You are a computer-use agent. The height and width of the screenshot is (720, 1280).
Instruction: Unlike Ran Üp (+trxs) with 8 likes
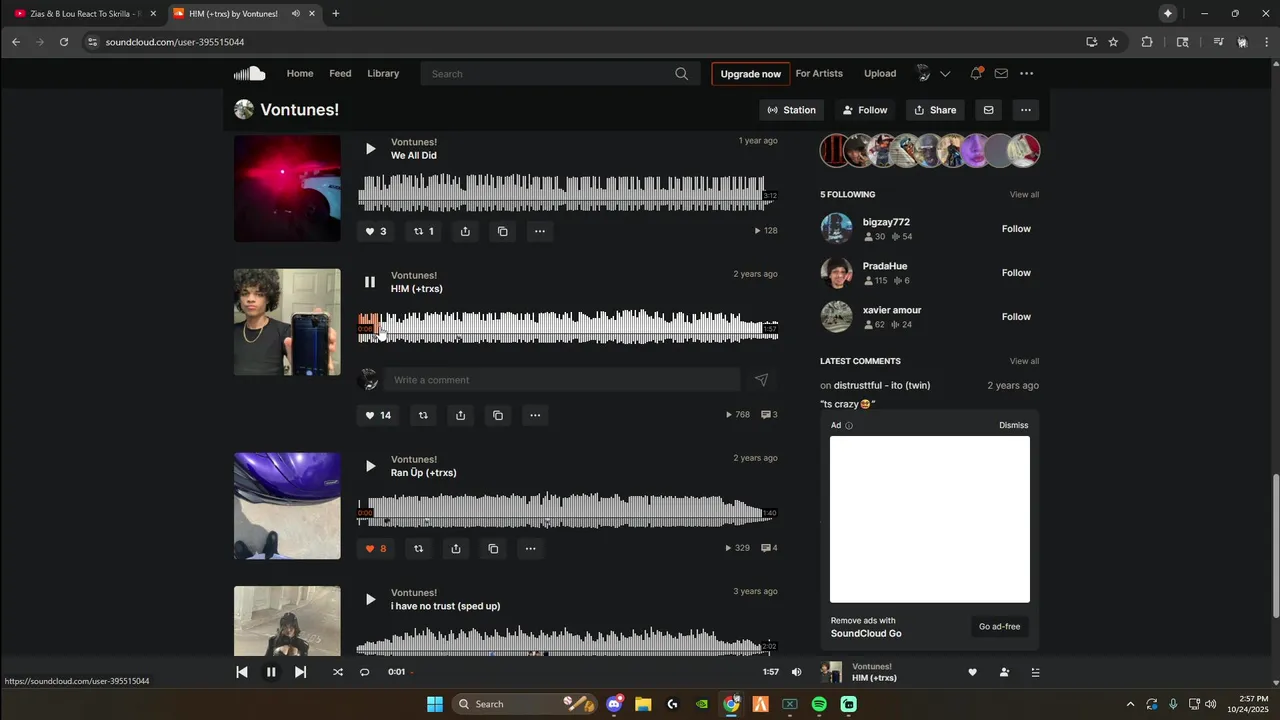tap(375, 548)
